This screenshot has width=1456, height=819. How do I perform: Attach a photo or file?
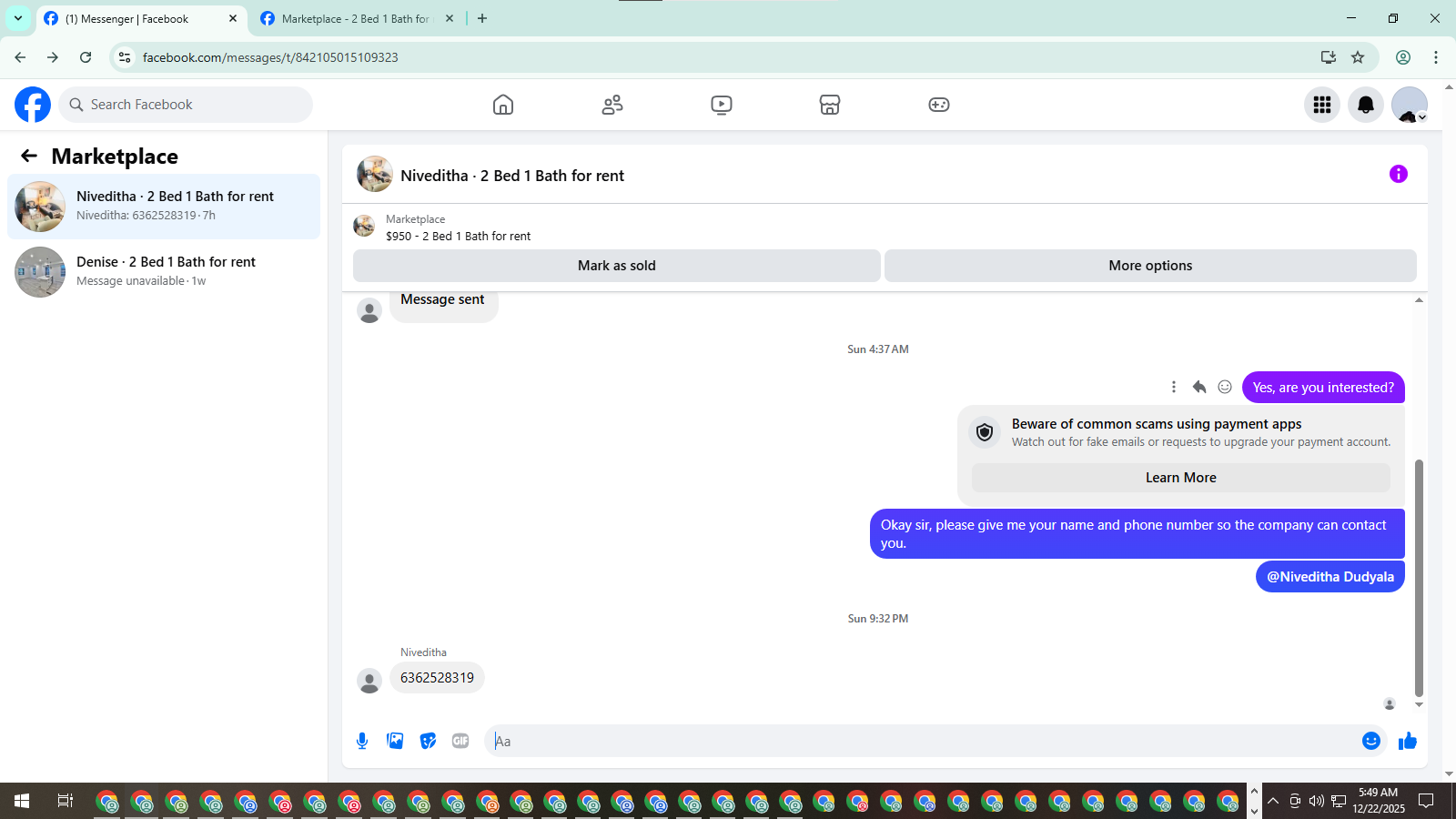(395, 741)
